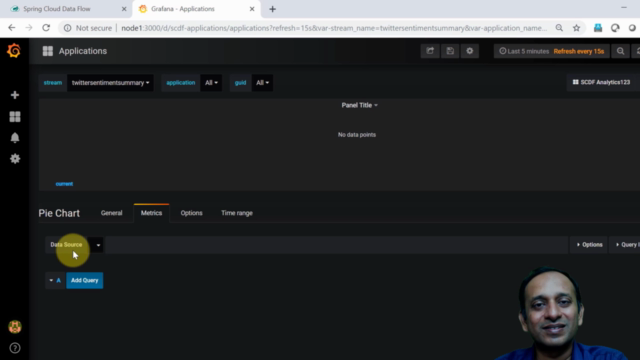The width and height of the screenshot is (640, 360).
Task: Click the Add Query button
Action: click(84, 280)
